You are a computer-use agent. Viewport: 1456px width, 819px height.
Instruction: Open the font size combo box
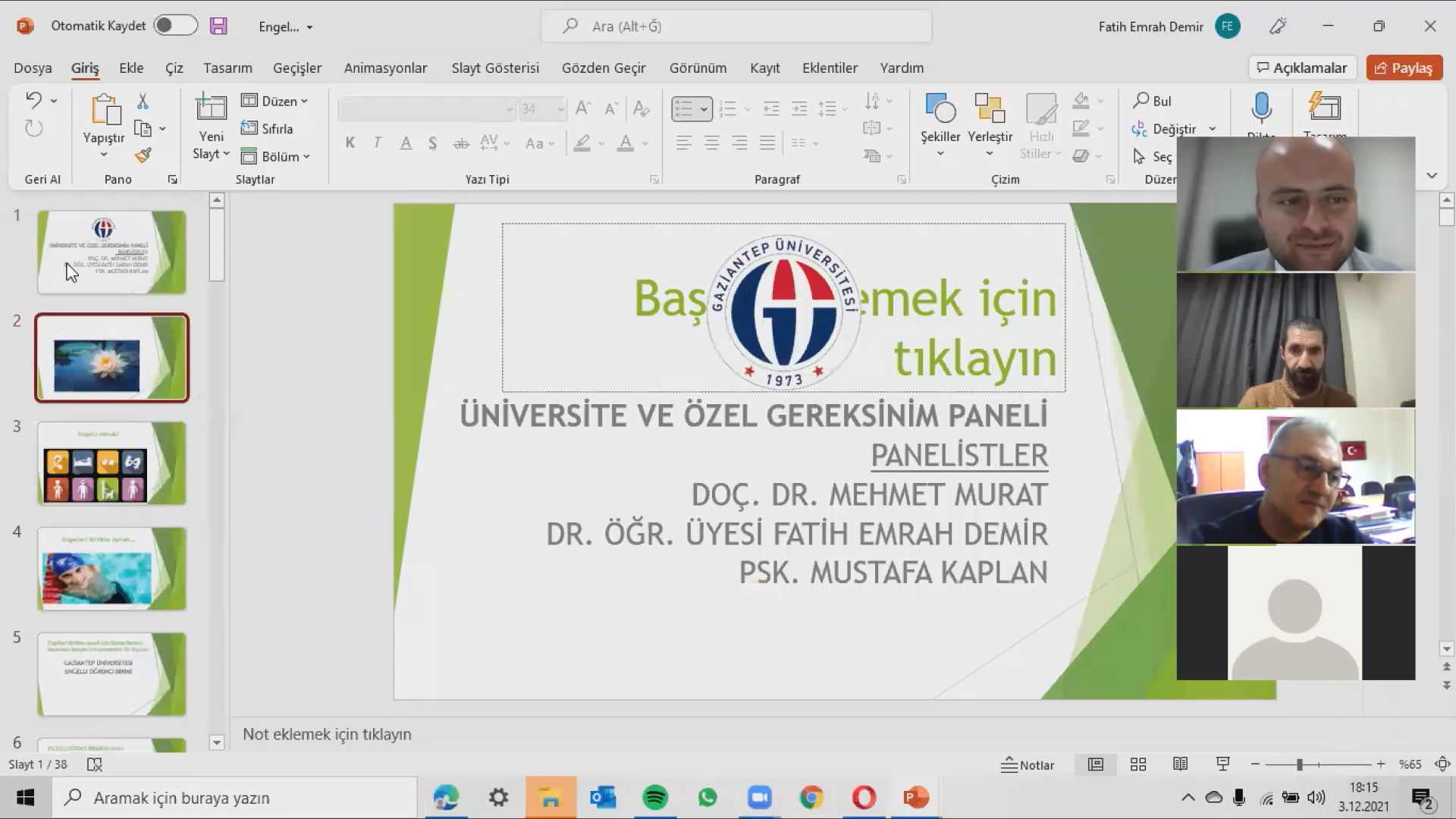[543, 109]
